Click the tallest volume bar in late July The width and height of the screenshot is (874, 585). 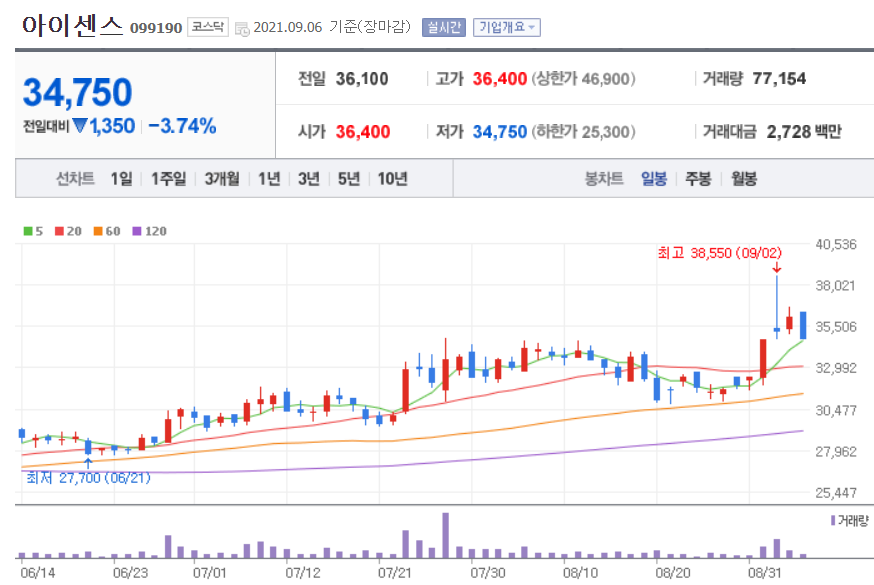point(445,535)
